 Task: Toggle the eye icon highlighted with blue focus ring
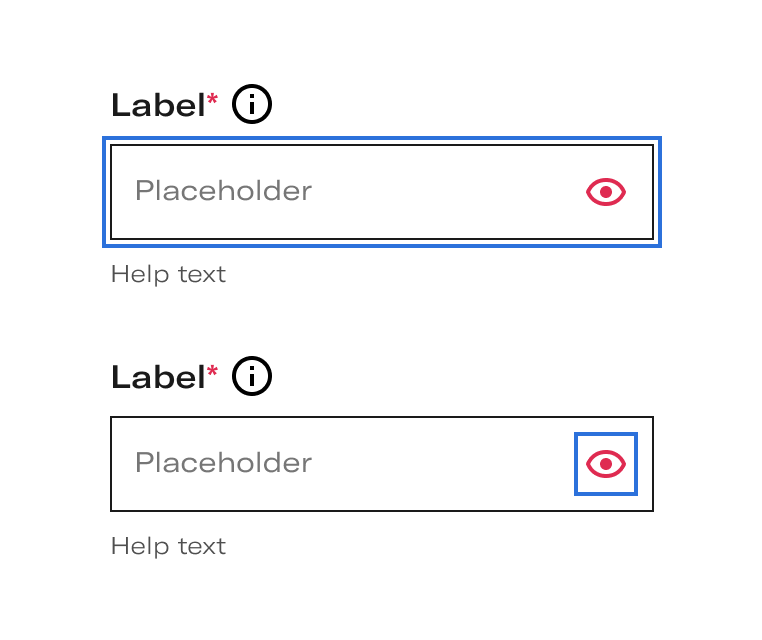pos(606,464)
